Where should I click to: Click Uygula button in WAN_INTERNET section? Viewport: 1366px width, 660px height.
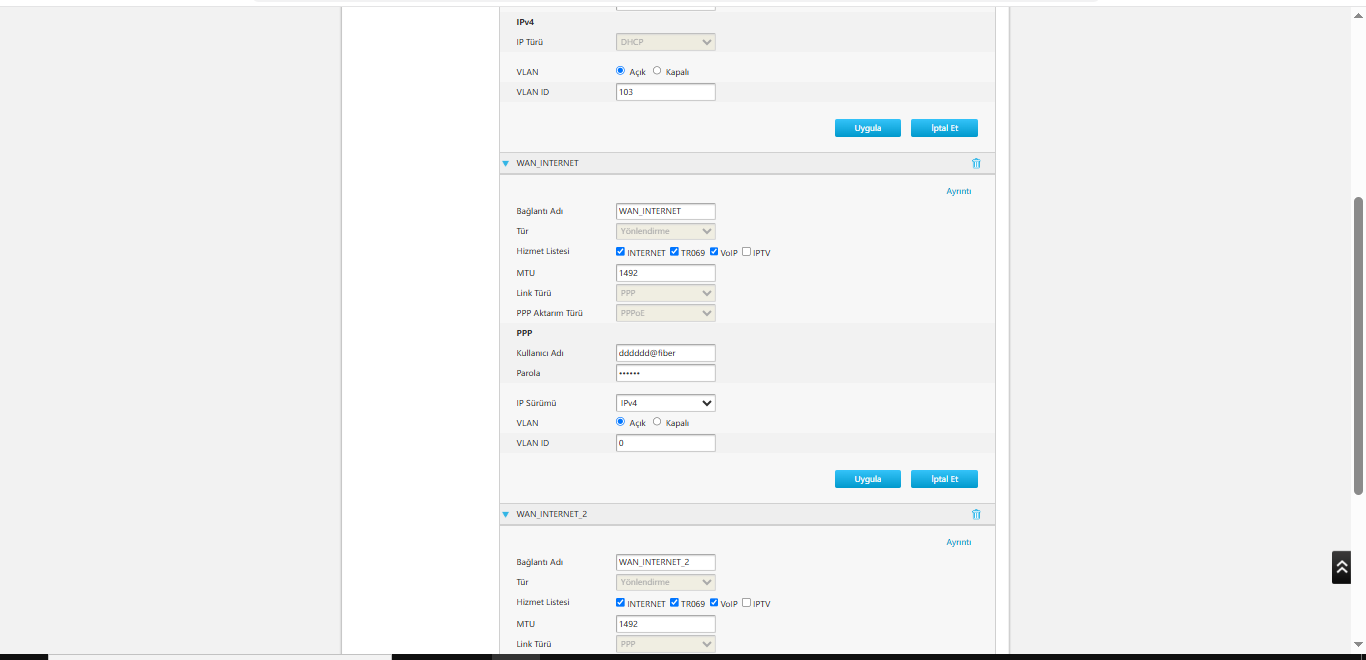(868, 479)
